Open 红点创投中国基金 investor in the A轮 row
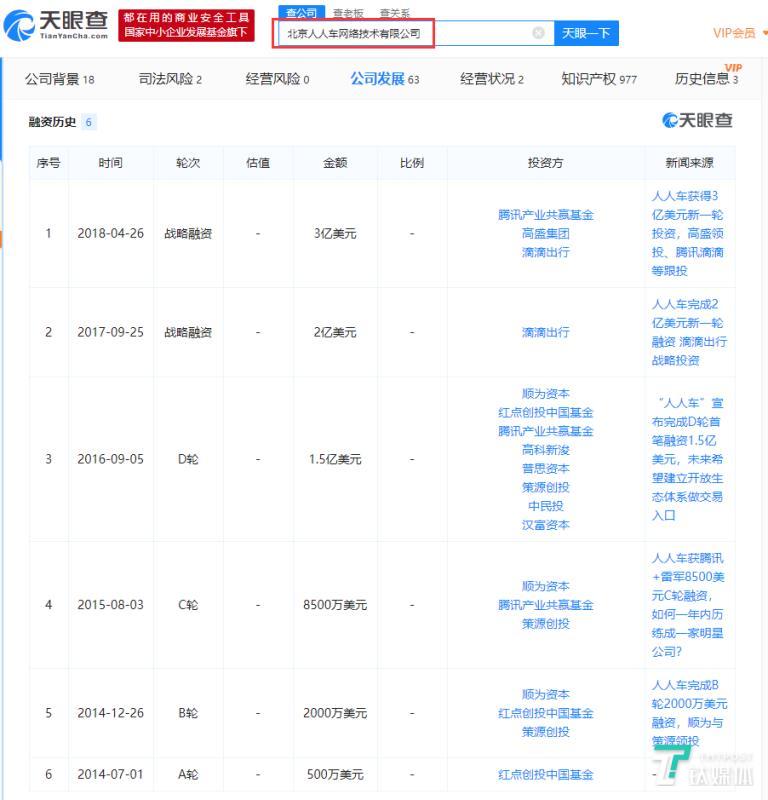Screen dimensions: 768x800 point(546,774)
